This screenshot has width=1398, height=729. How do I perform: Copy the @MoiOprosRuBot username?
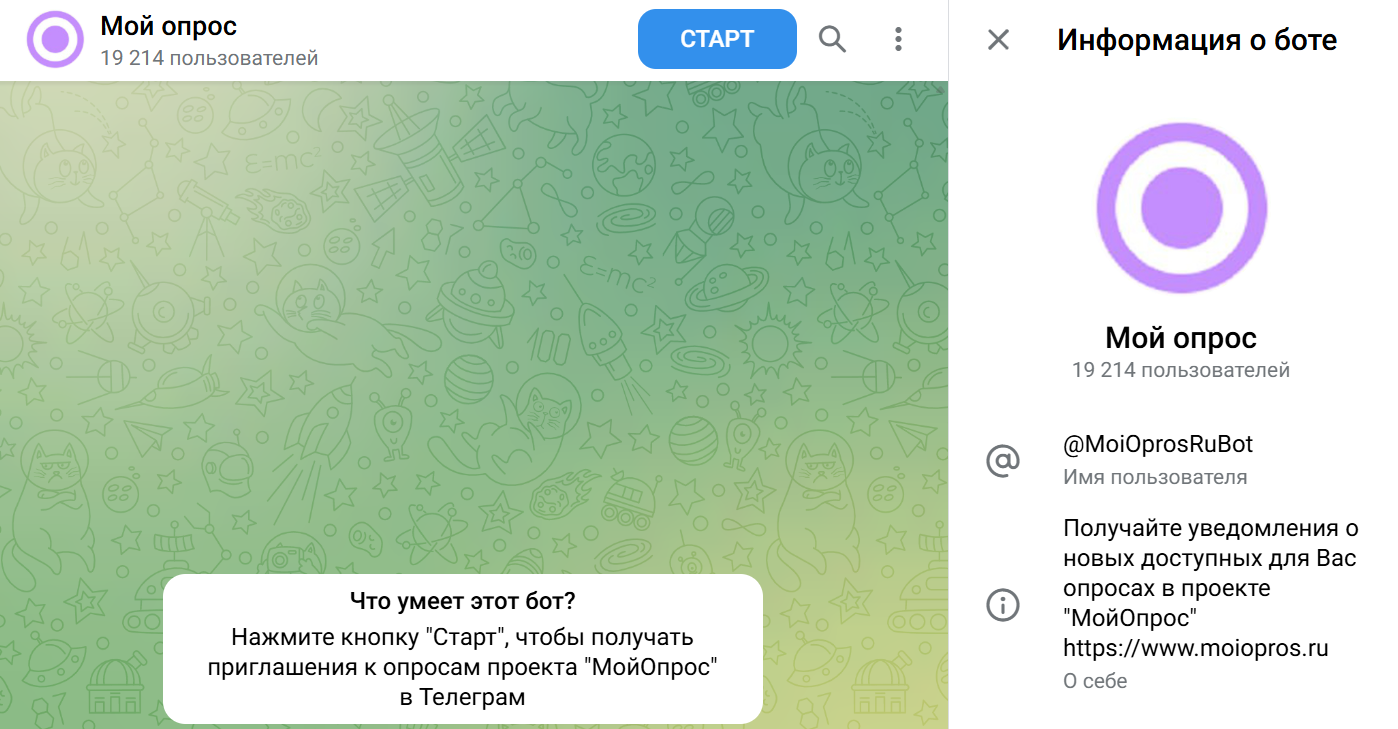1157,444
